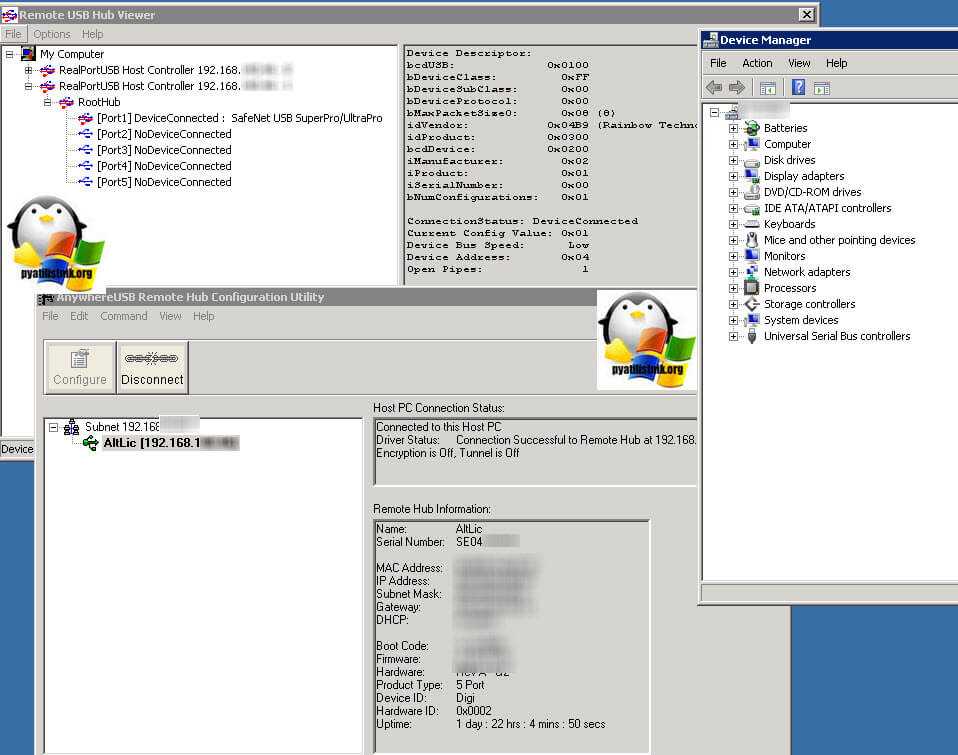Open the Command menu in AnywhereUSB utility
The width and height of the screenshot is (958, 755).
(123, 316)
